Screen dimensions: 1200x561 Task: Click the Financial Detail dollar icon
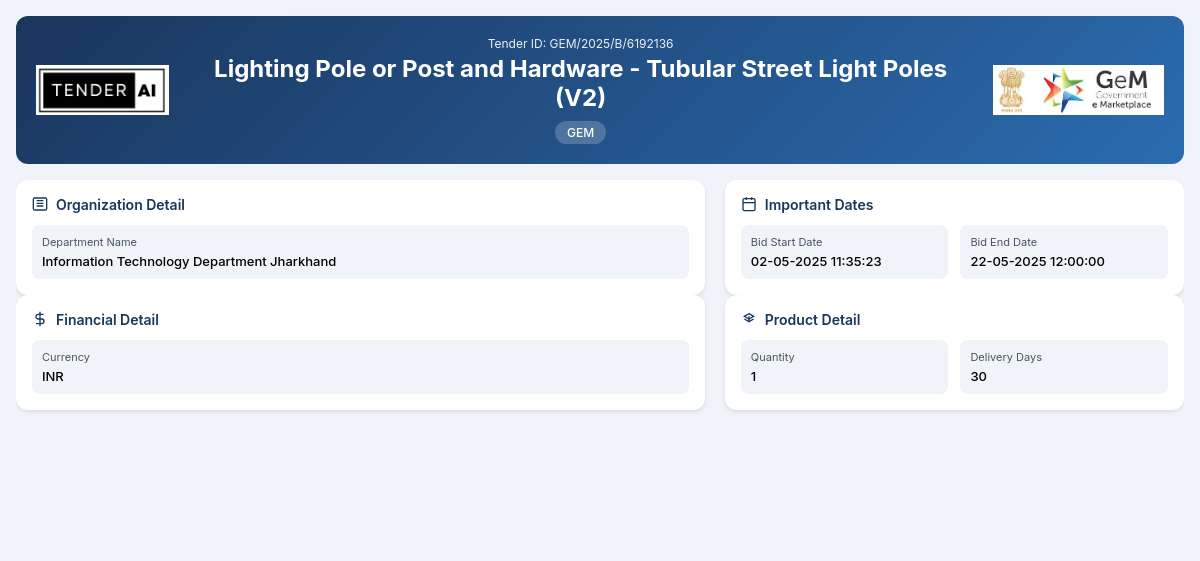point(40,319)
